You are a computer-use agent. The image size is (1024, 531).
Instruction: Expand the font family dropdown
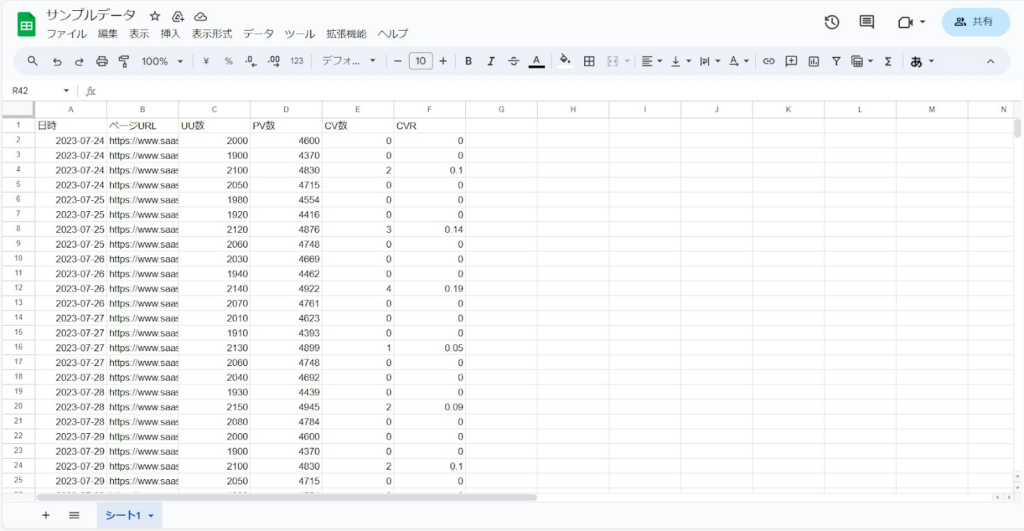click(x=348, y=61)
